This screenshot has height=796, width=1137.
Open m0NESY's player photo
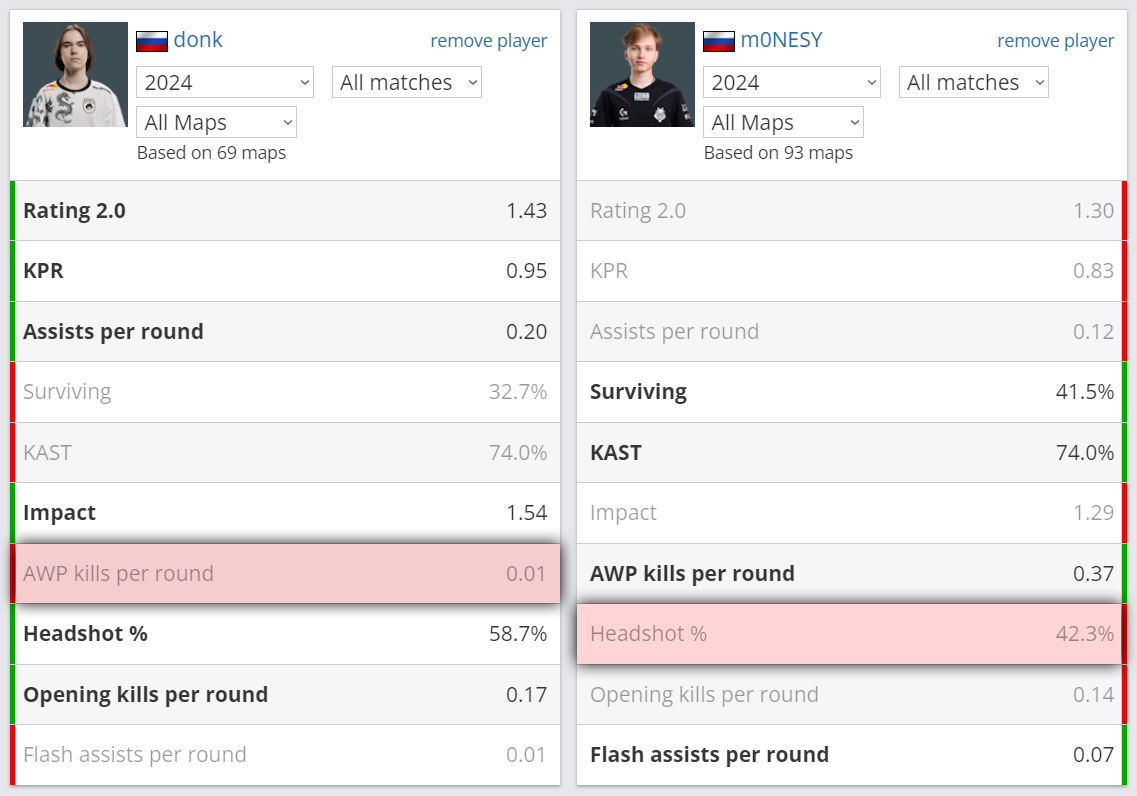click(x=642, y=75)
